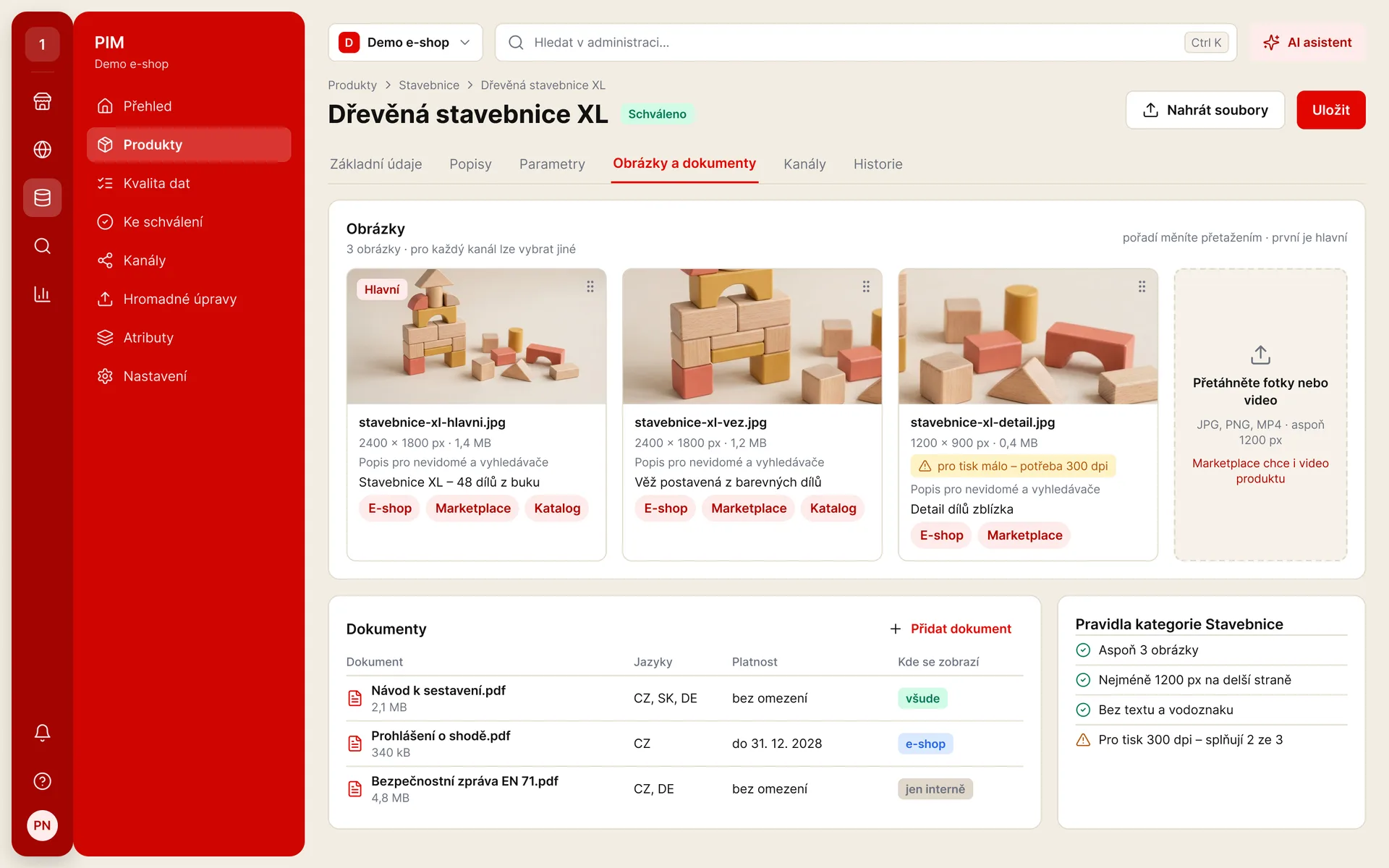1389x868 pixels.
Task: Click PDF icon of Bezpečnostní zpráva EN 71.pdf
Action: point(354,789)
